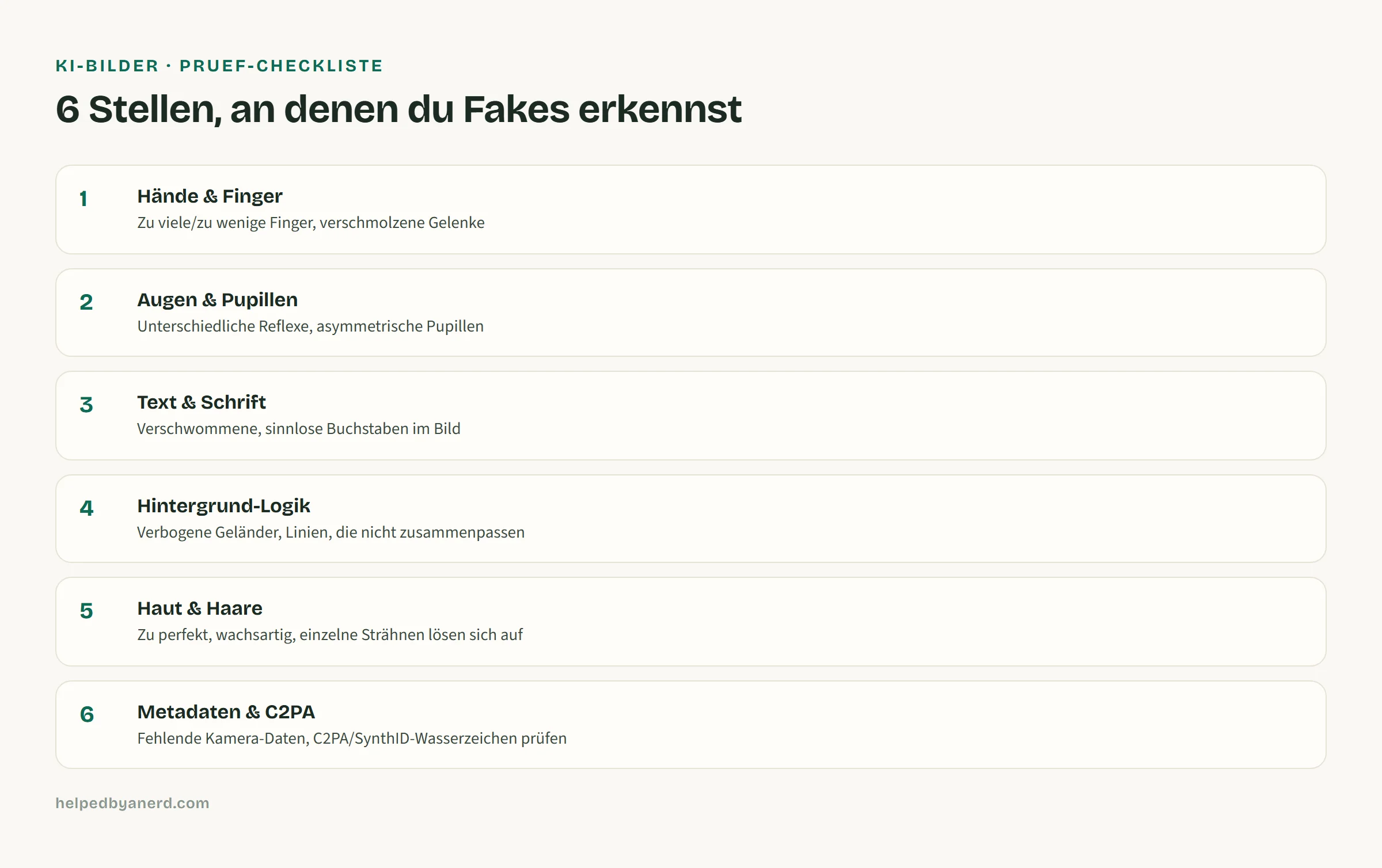Click the number 5 badge
The image size is (1382, 868).
pyautogui.click(x=86, y=611)
